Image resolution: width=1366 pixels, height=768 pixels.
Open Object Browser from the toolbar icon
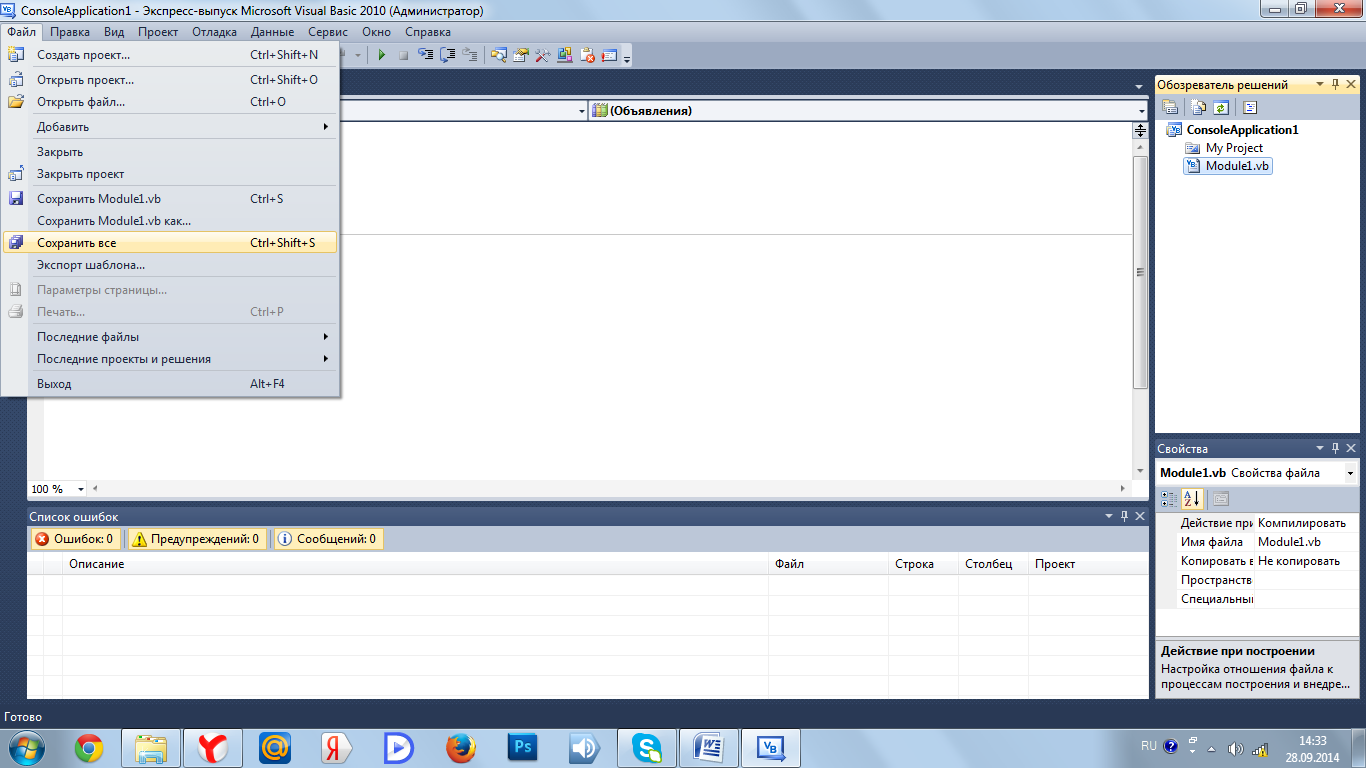565,55
